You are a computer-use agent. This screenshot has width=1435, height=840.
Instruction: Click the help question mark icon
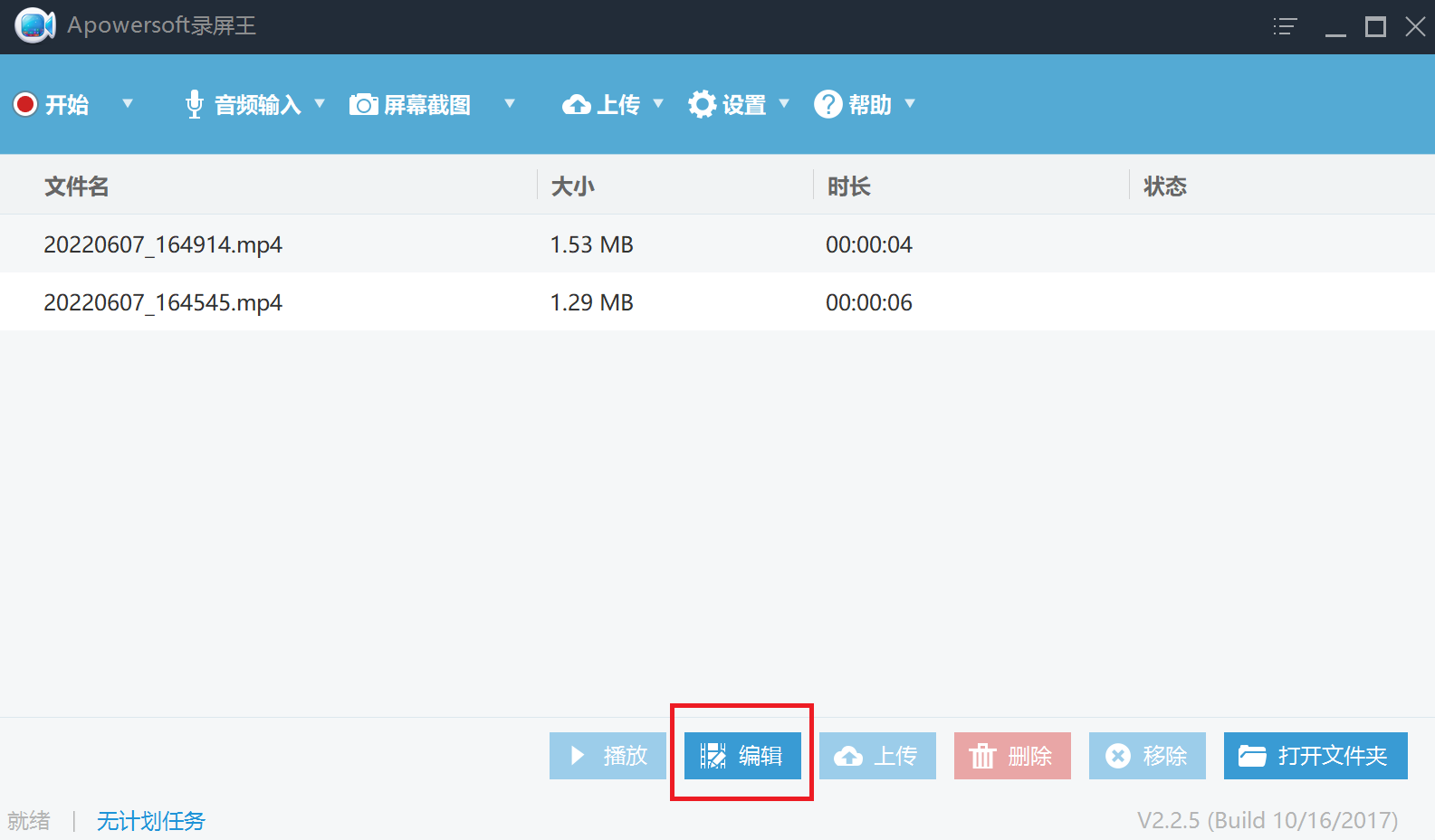828,105
